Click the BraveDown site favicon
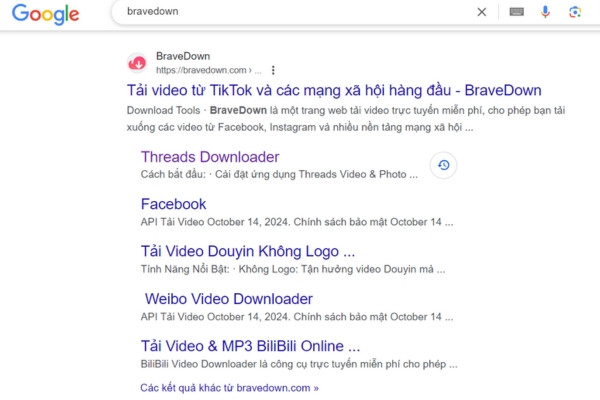600x400 pixels. [x=137, y=63]
